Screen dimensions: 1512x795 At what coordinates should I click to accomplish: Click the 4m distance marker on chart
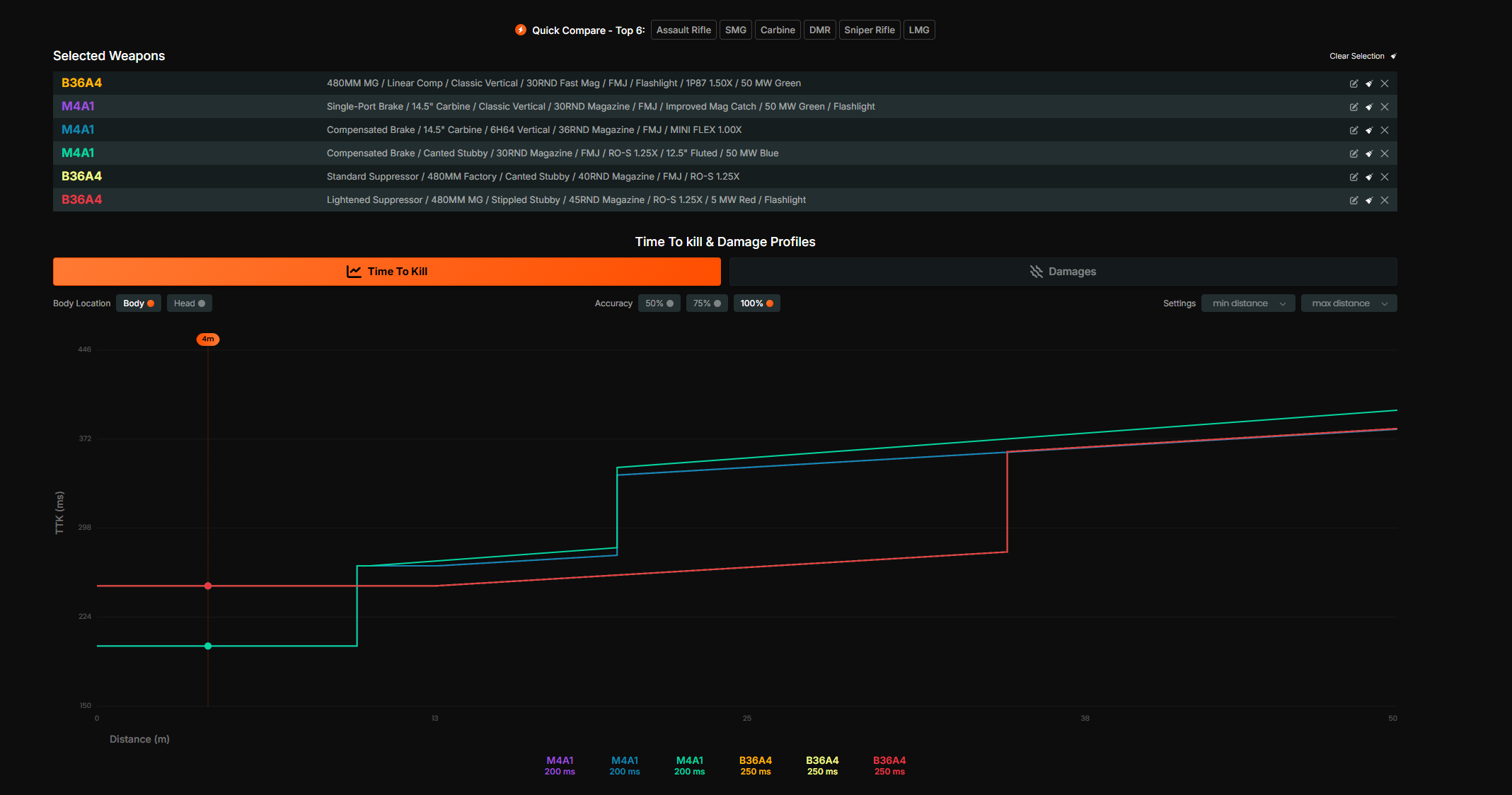click(x=207, y=339)
